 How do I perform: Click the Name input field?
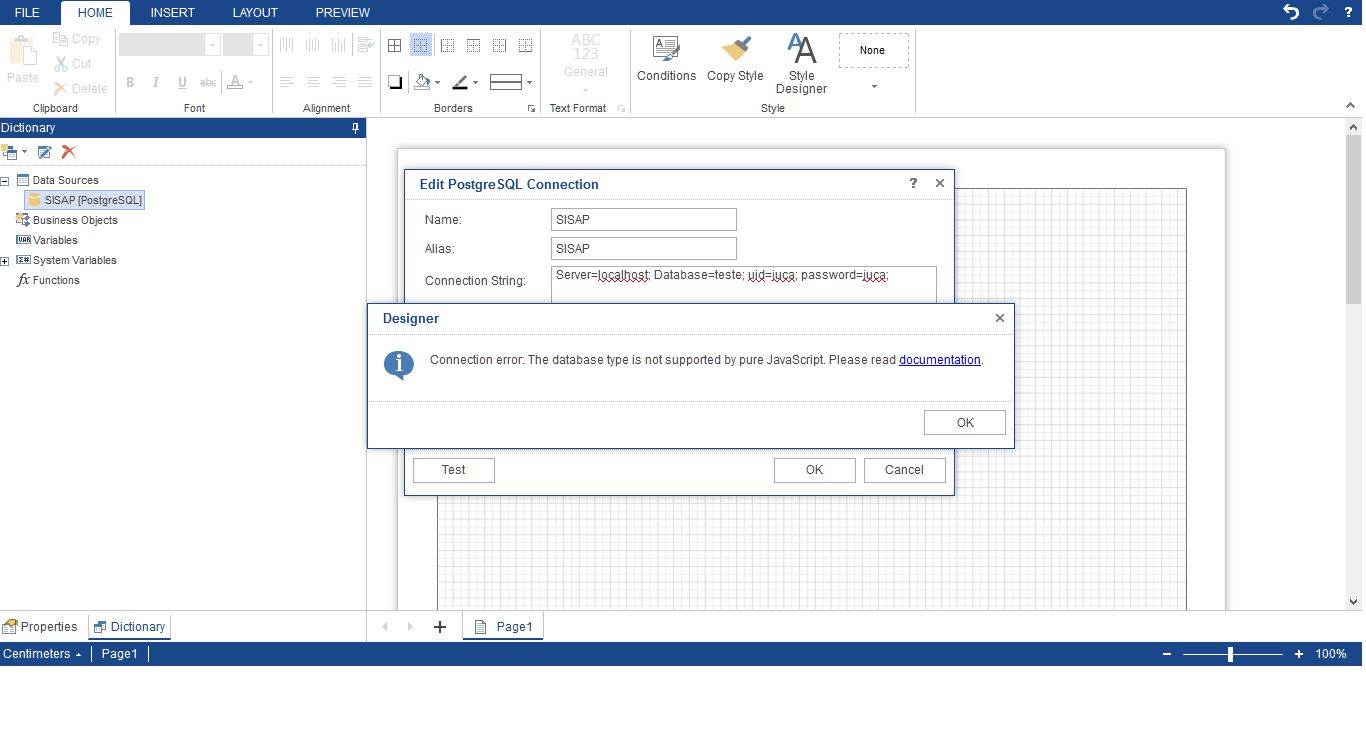[x=644, y=220]
